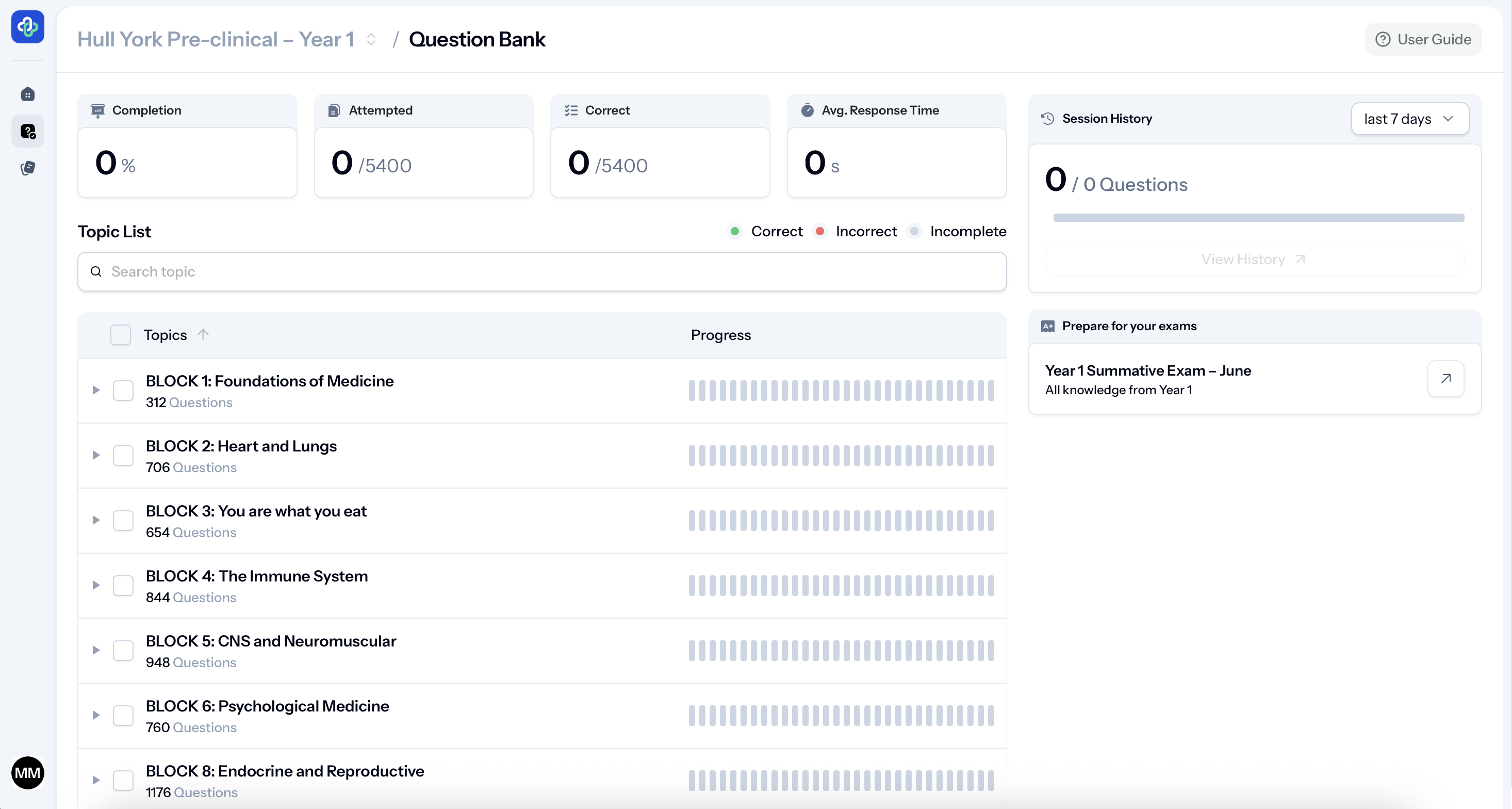The height and width of the screenshot is (809, 1512).
Task: Click the Question Bank breadcrumb title
Action: 476,39
